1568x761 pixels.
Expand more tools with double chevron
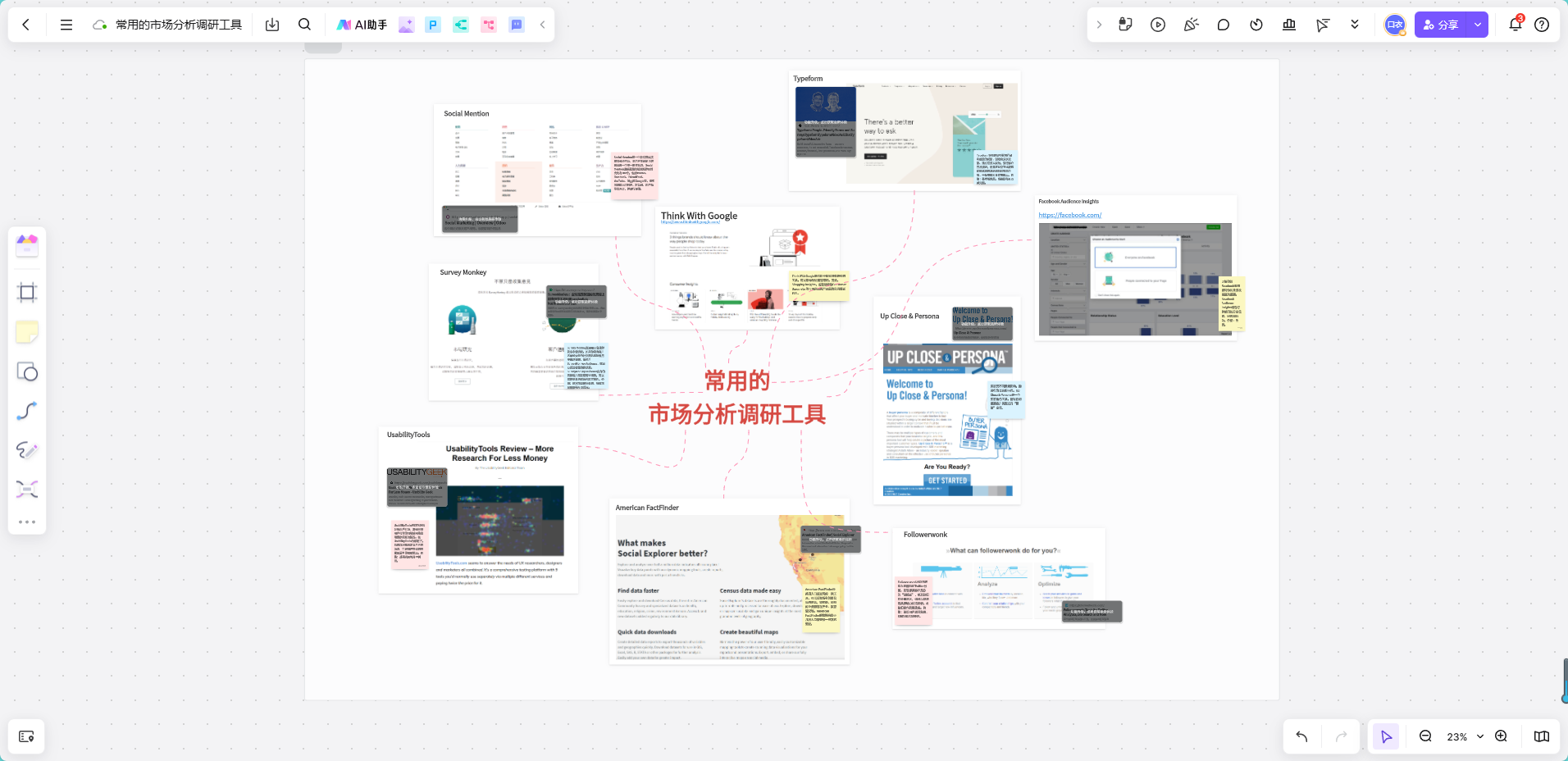(1355, 25)
